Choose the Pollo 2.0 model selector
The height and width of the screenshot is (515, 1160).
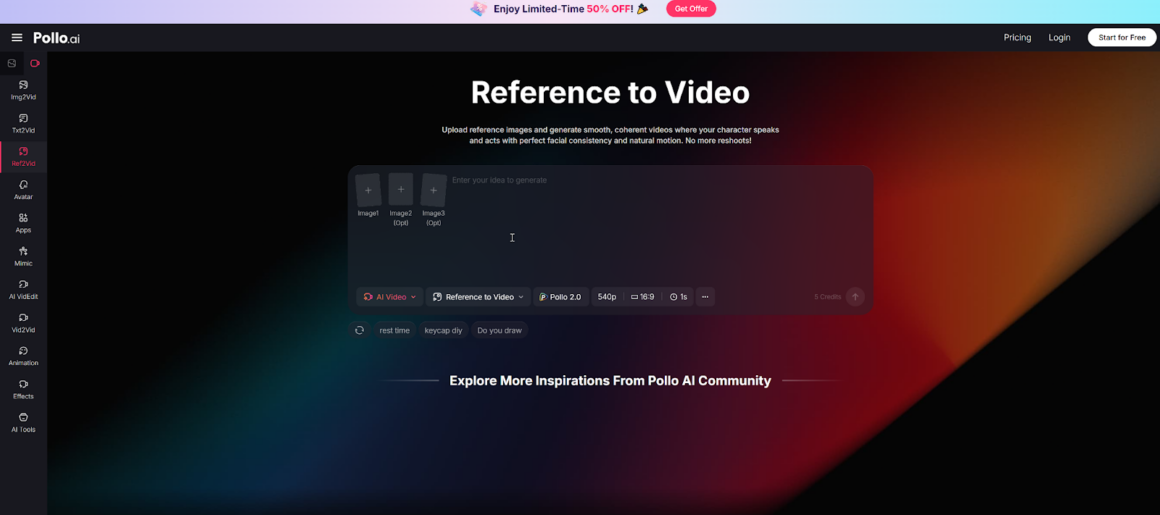tap(560, 297)
